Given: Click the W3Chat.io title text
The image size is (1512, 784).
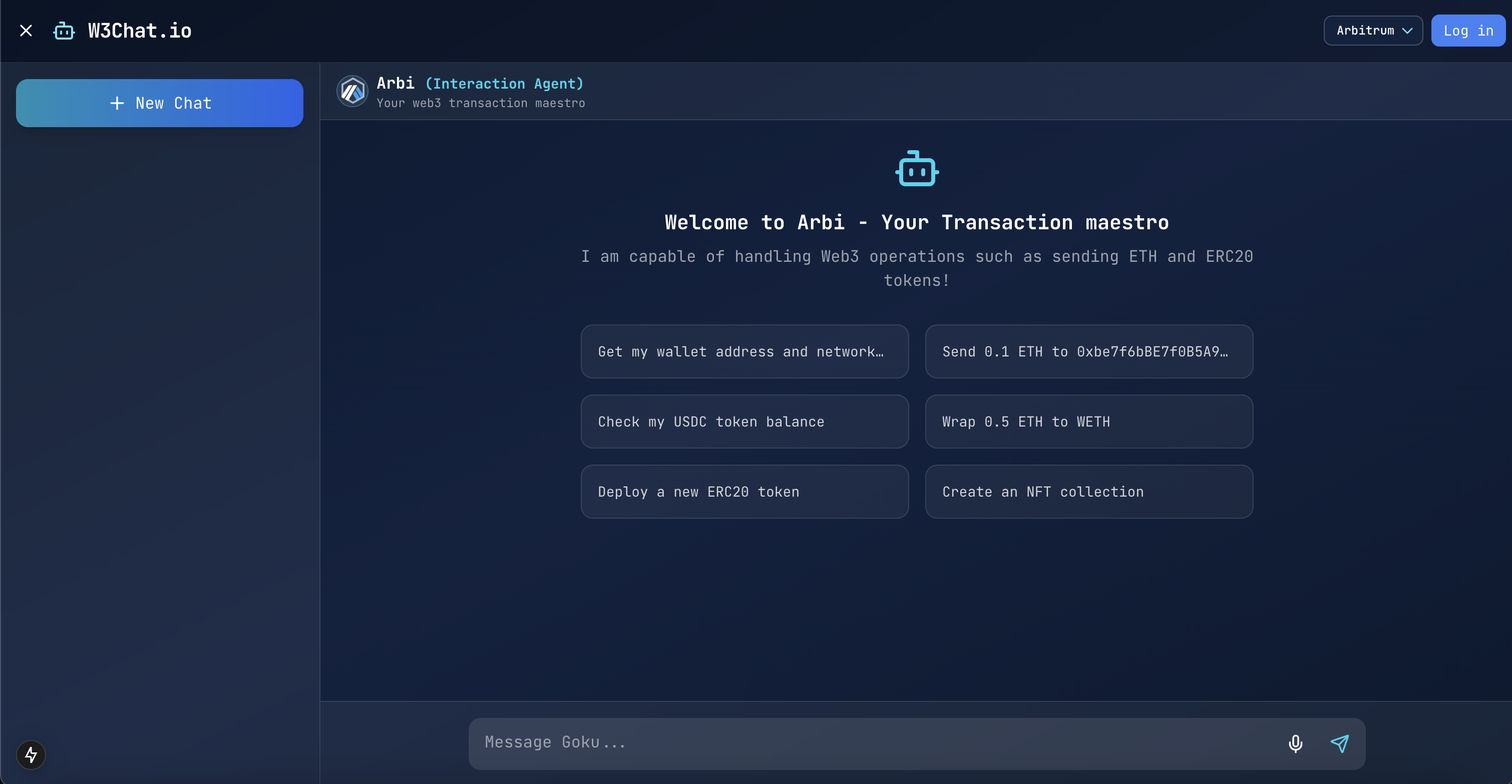Looking at the screenshot, I should 140,31.
